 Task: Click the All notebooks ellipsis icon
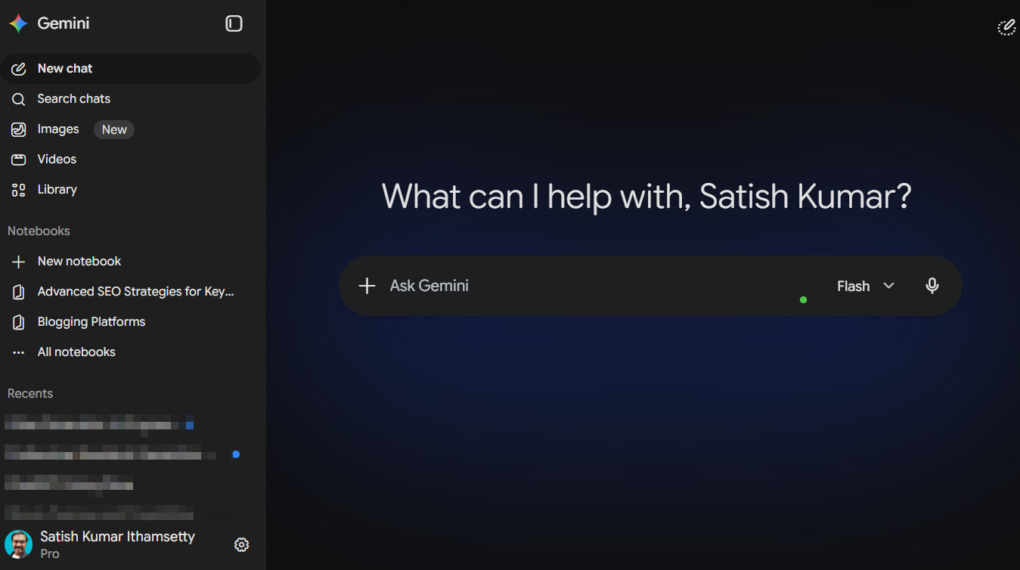(18, 353)
